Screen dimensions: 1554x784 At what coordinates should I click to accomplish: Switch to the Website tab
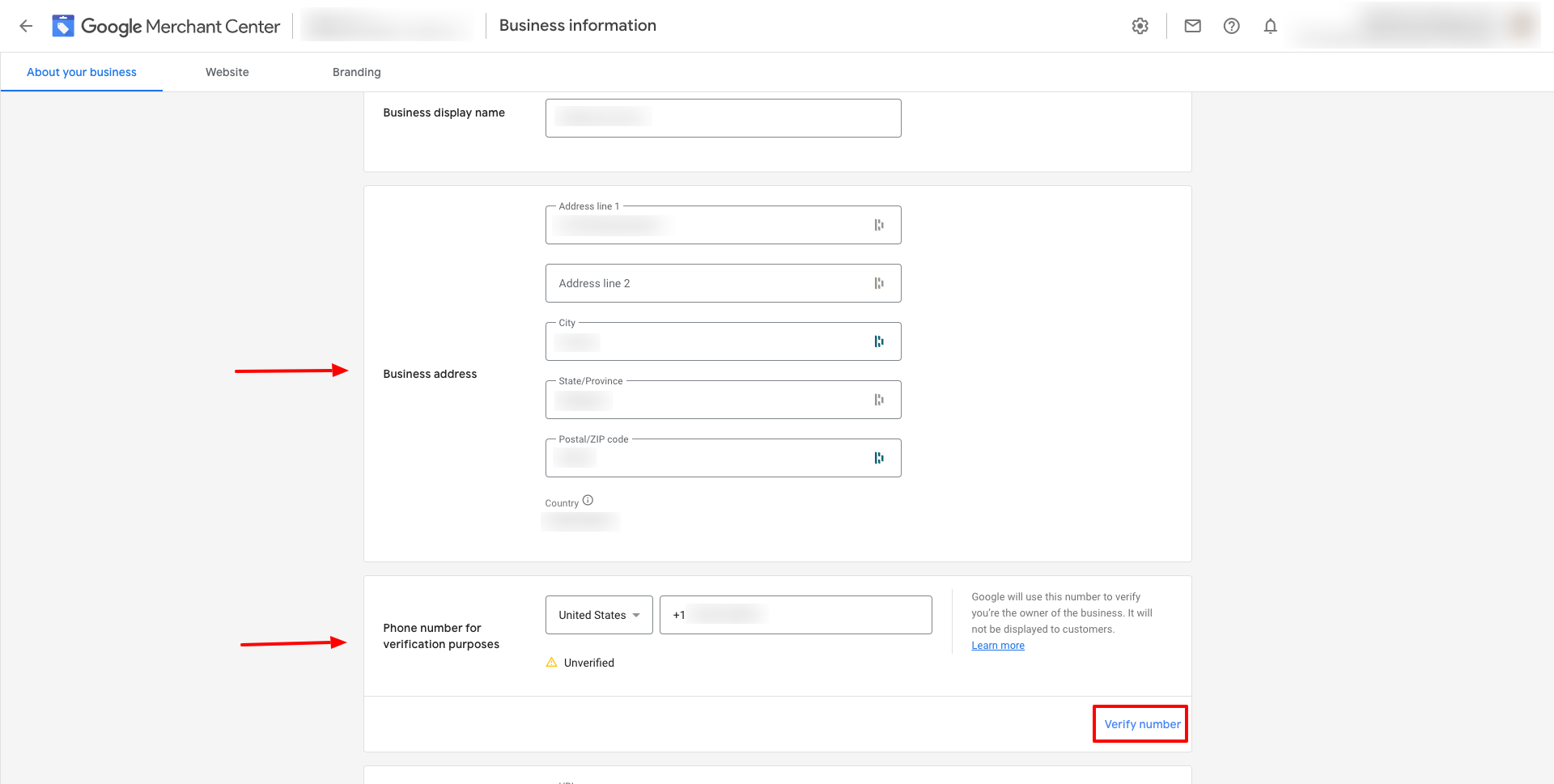pos(227,72)
